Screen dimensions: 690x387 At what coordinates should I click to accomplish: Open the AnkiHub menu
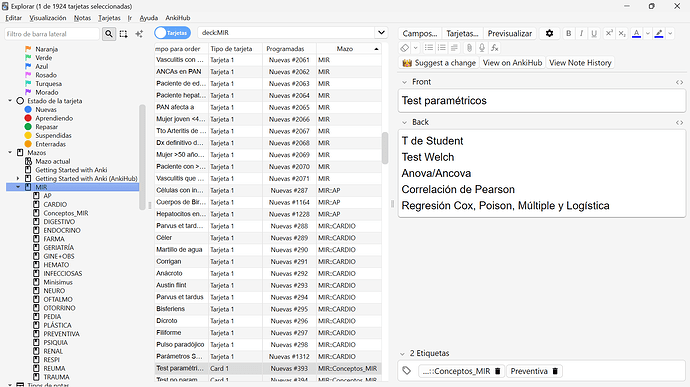178,18
